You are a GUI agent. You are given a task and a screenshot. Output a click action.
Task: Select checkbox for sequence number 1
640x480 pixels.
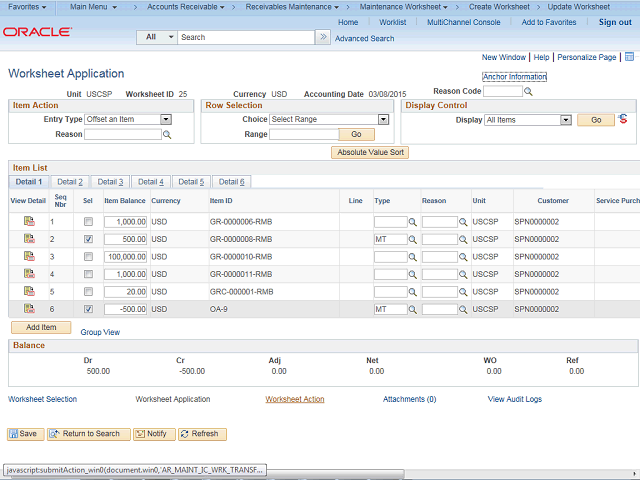click(89, 222)
